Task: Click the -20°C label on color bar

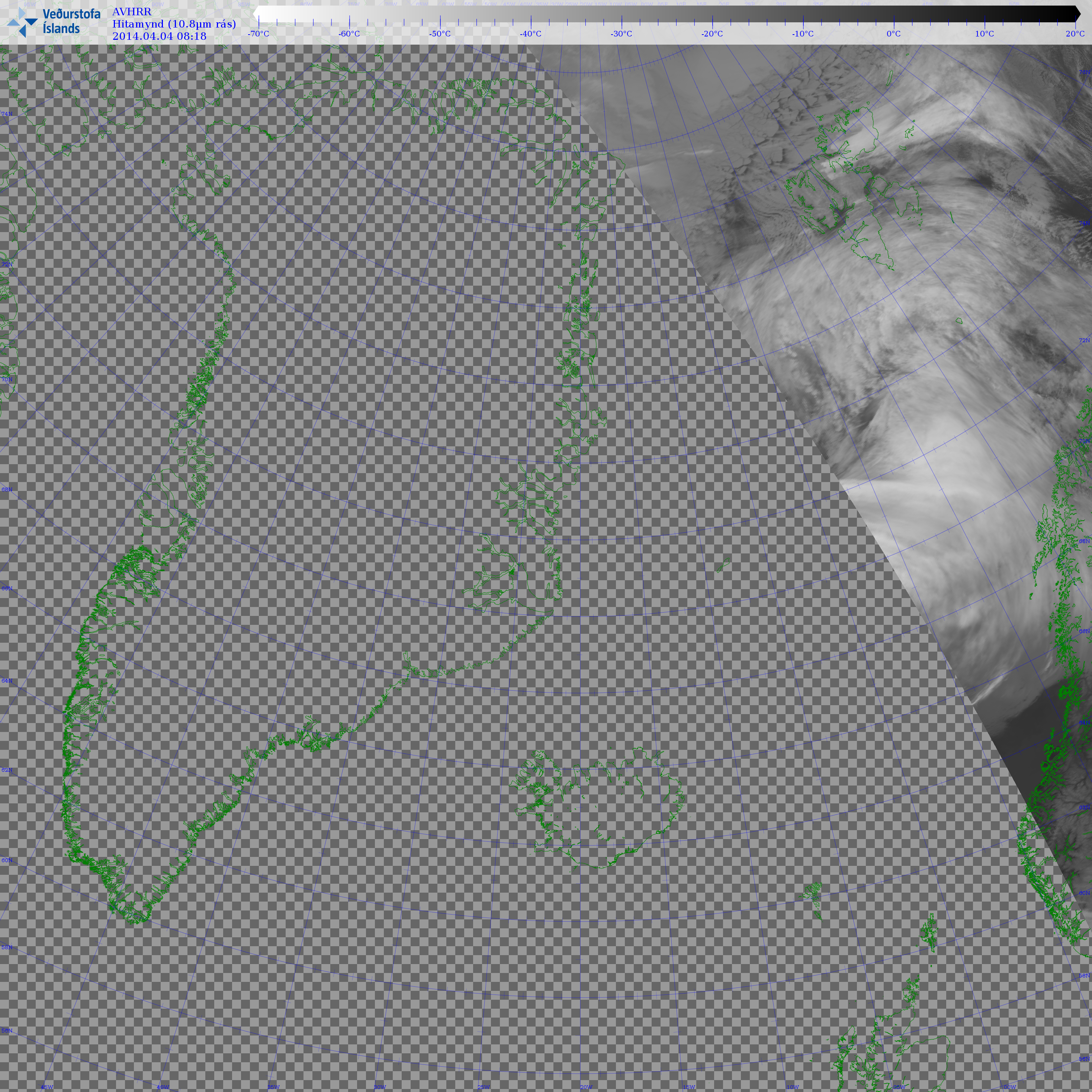Action: pos(712,33)
